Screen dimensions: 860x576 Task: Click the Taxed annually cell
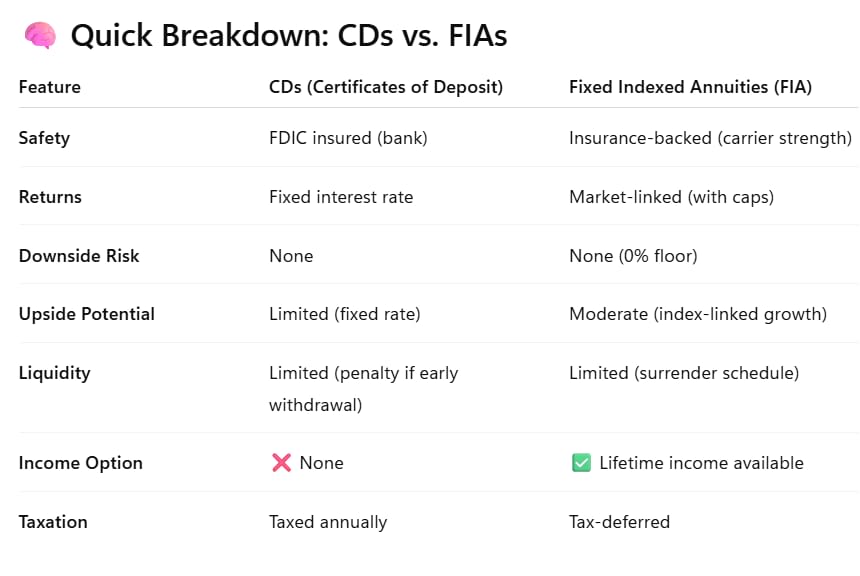tap(328, 522)
